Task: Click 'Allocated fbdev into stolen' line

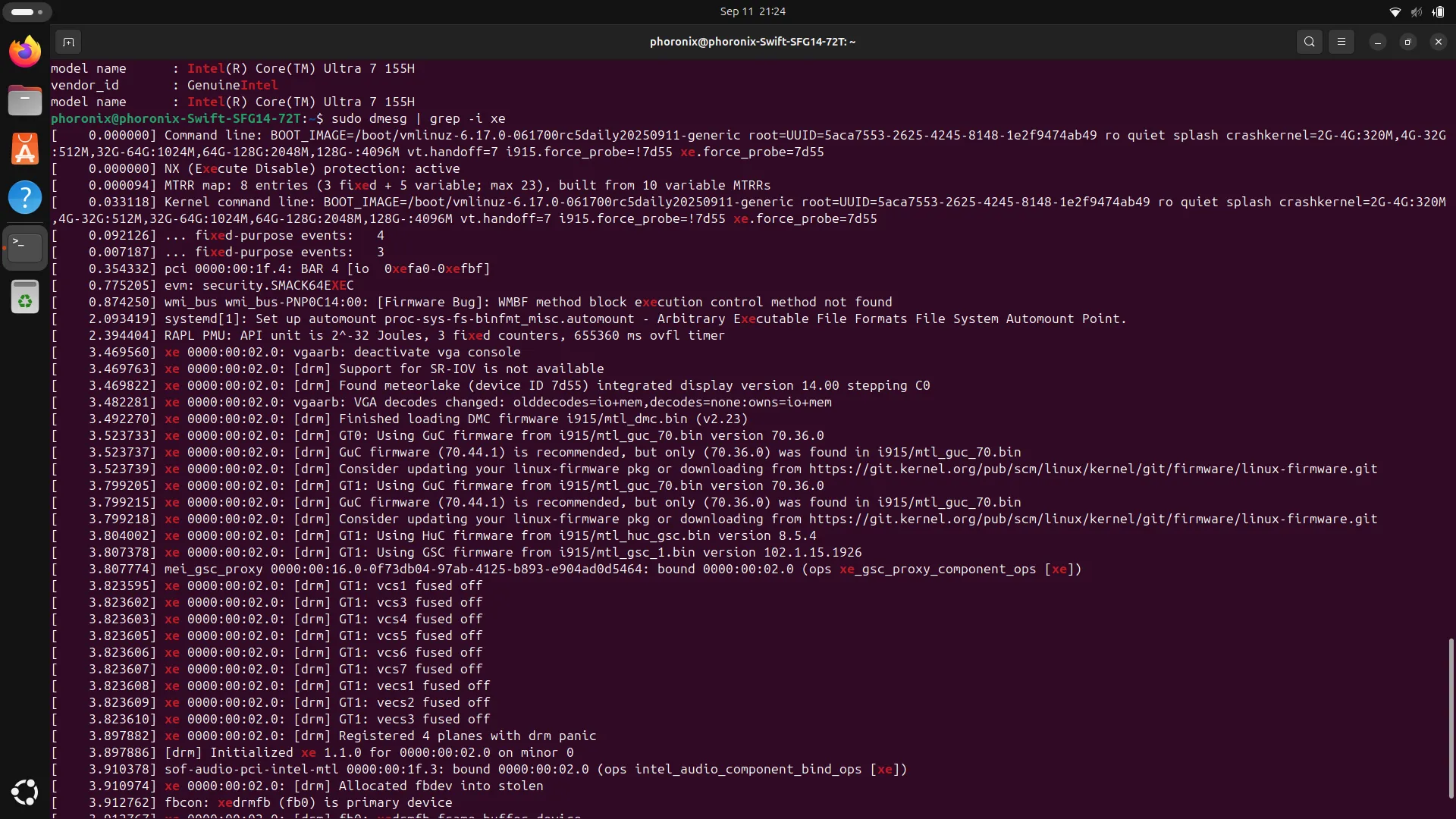Action: point(297,786)
